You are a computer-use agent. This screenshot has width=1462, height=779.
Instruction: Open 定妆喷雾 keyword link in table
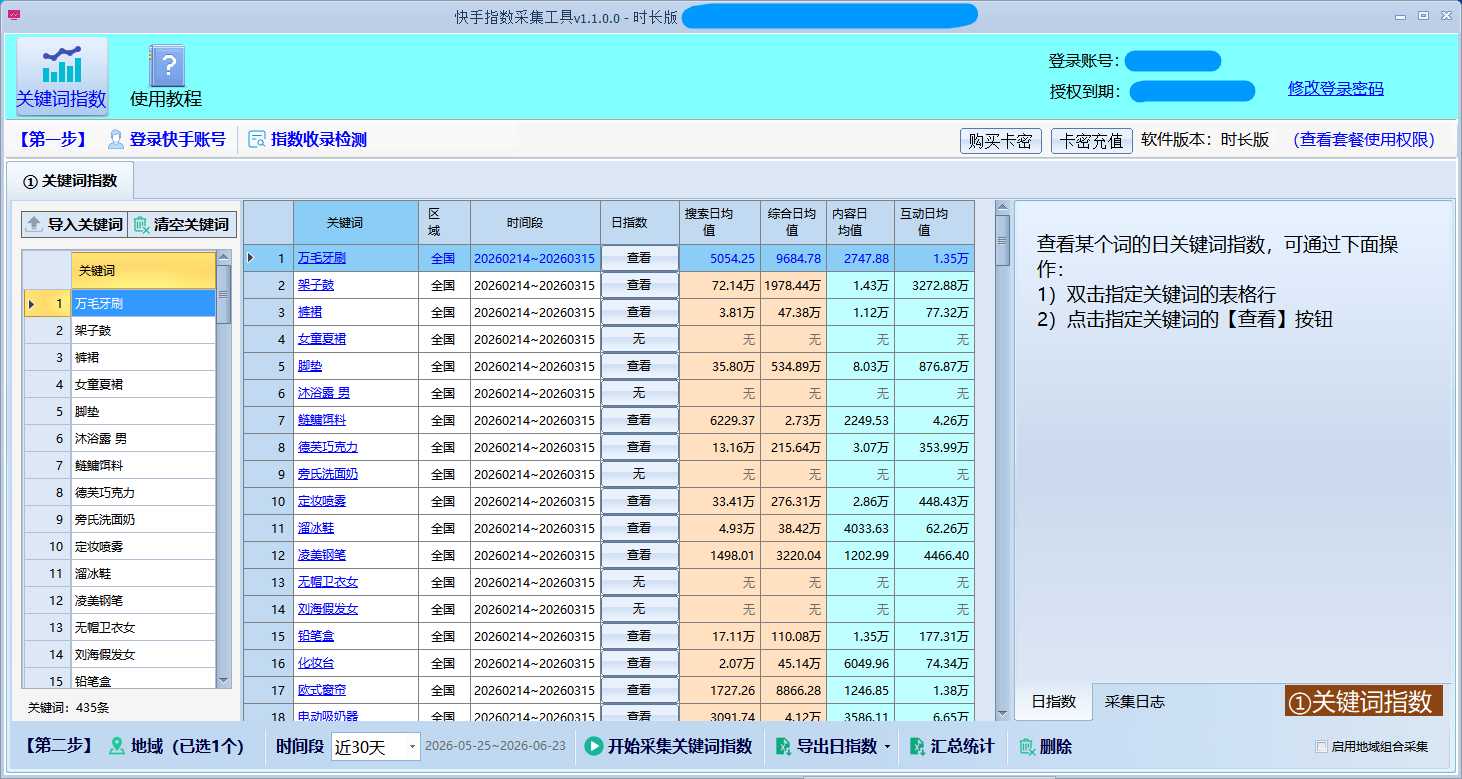coord(321,501)
